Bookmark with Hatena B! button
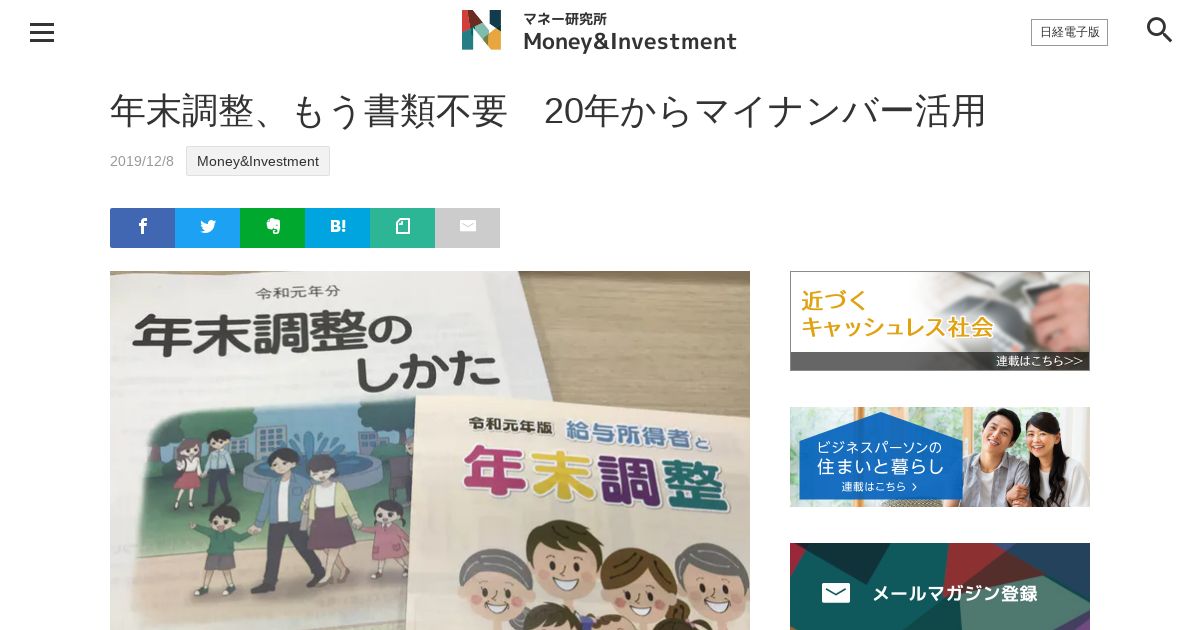1200x630 pixels. [337, 227]
